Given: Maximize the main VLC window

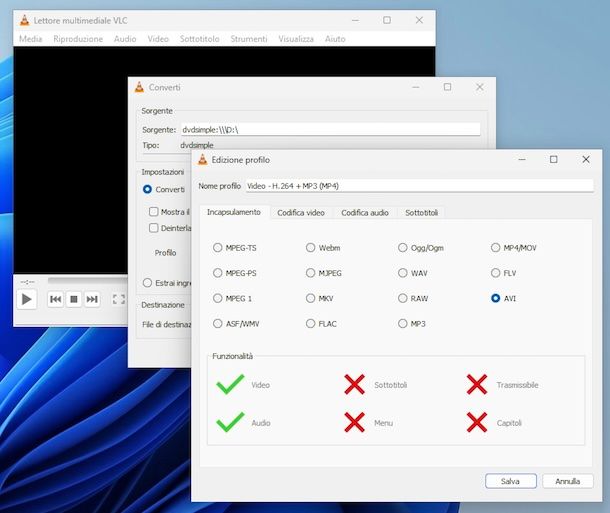Looking at the screenshot, I should [x=387, y=20].
